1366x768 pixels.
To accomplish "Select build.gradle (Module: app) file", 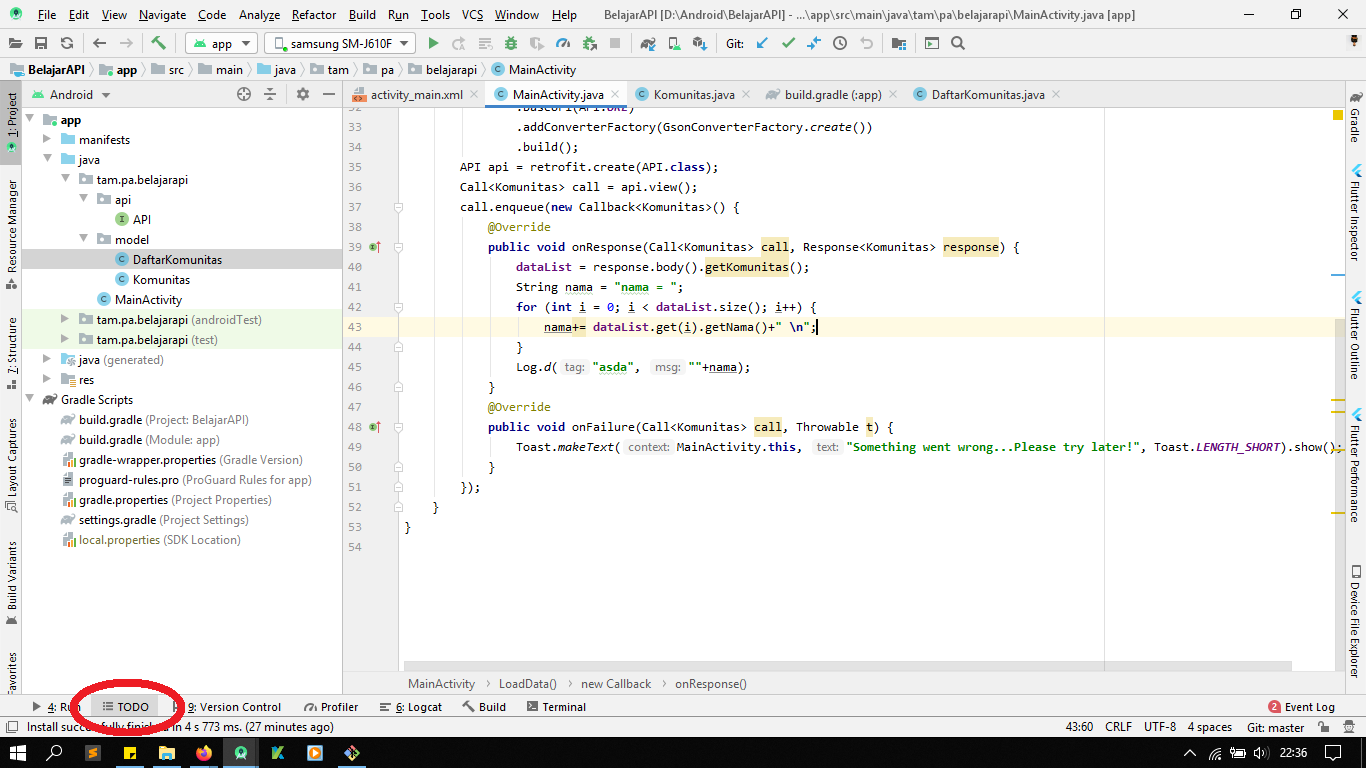I will (x=149, y=440).
